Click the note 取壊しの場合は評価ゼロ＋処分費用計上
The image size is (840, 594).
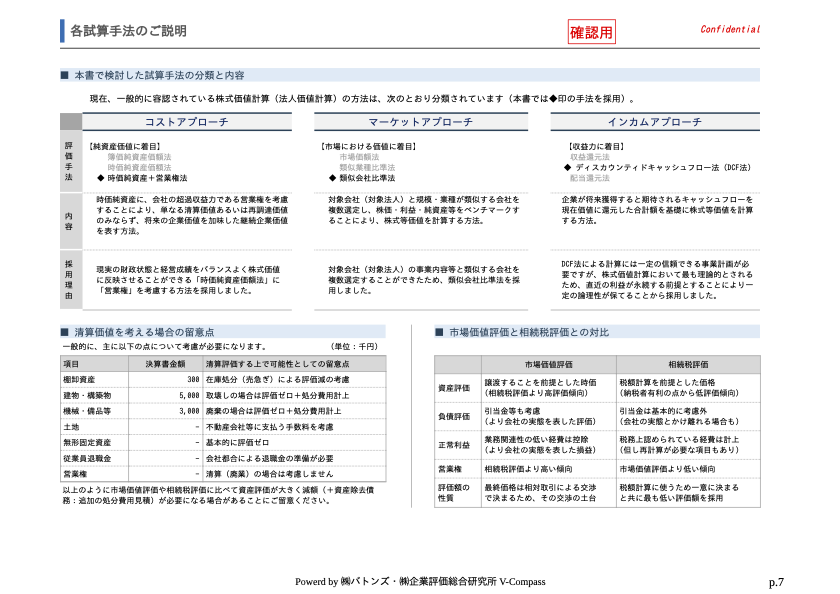pos(278,395)
